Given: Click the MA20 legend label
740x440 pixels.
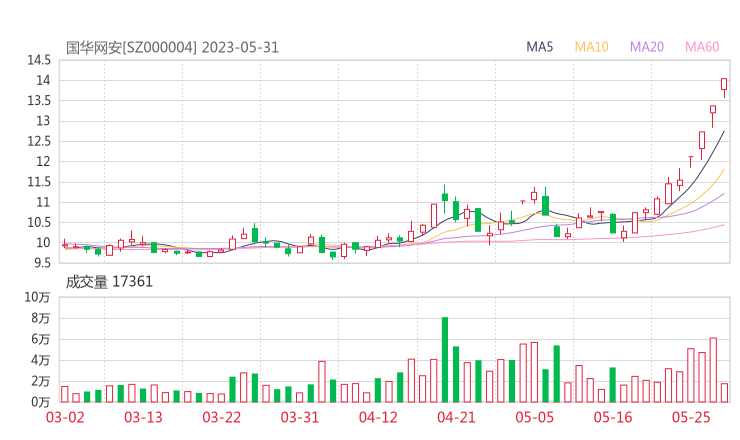Looking at the screenshot, I should 647,47.
